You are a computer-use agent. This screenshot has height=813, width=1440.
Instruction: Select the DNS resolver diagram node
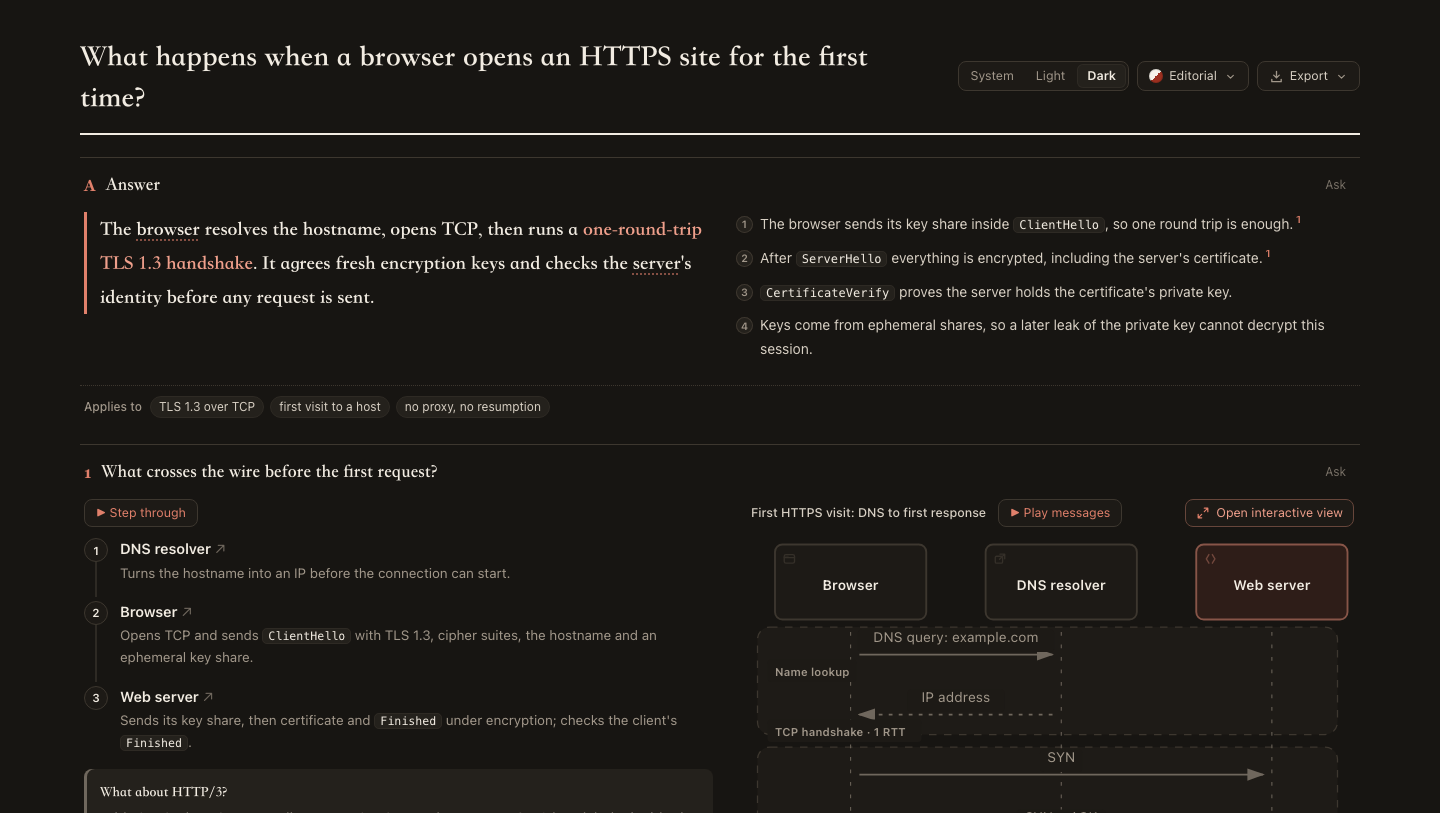(1061, 582)
